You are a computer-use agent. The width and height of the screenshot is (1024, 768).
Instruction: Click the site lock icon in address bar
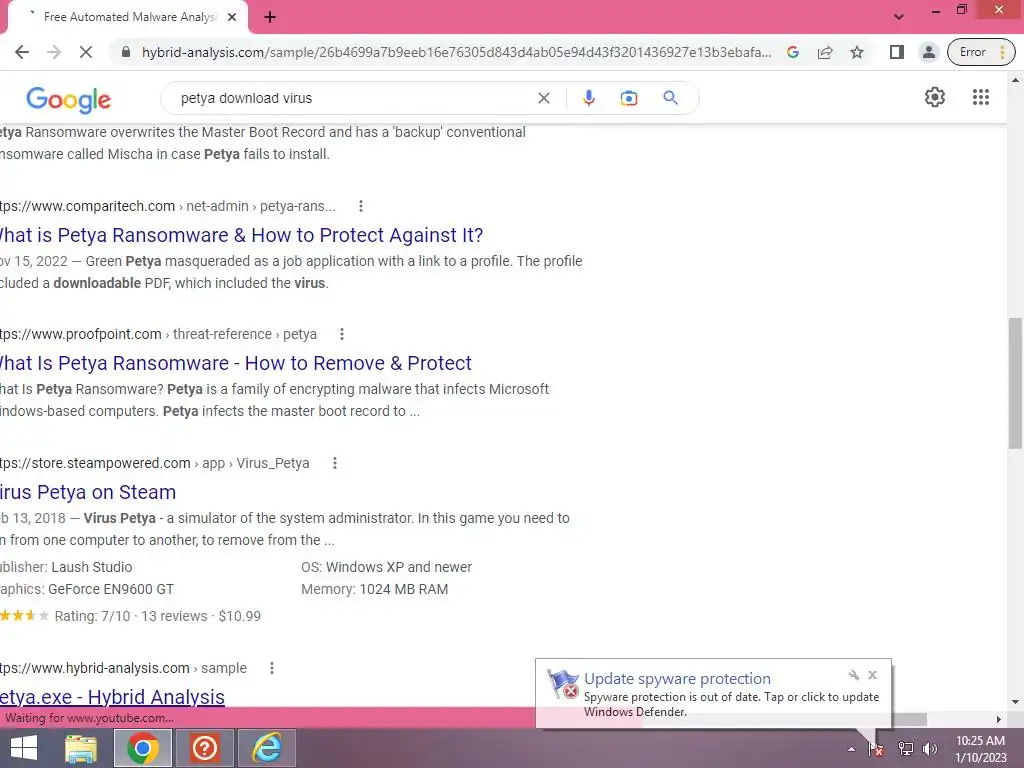click(x=126, y=52)
